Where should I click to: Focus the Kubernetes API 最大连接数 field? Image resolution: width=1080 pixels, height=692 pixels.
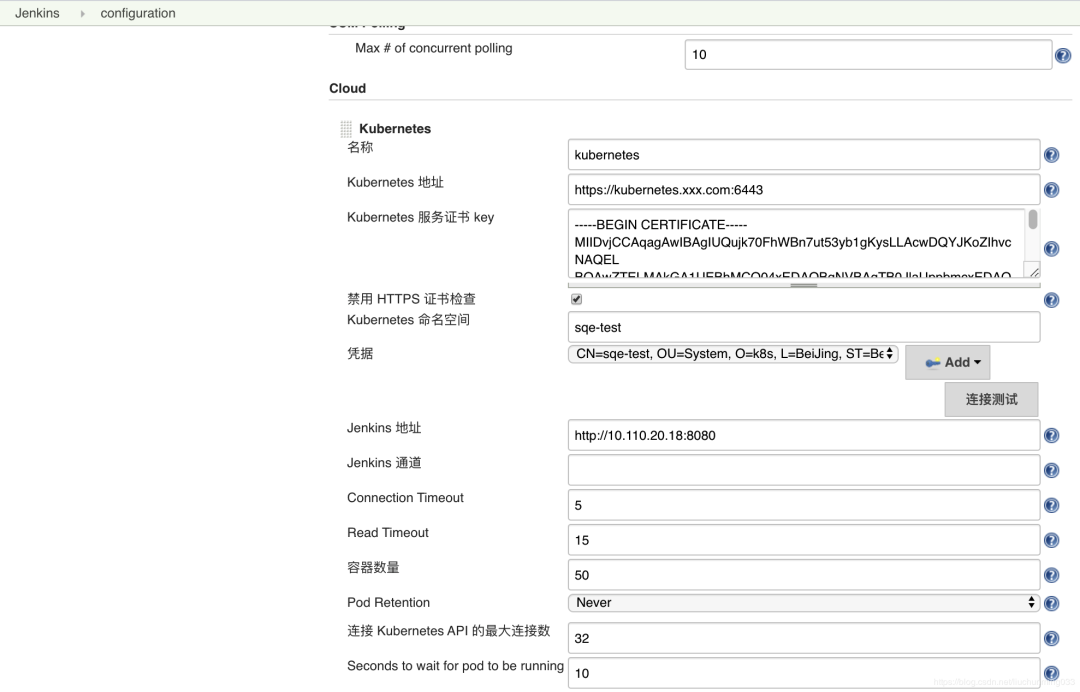click(804, 638)
